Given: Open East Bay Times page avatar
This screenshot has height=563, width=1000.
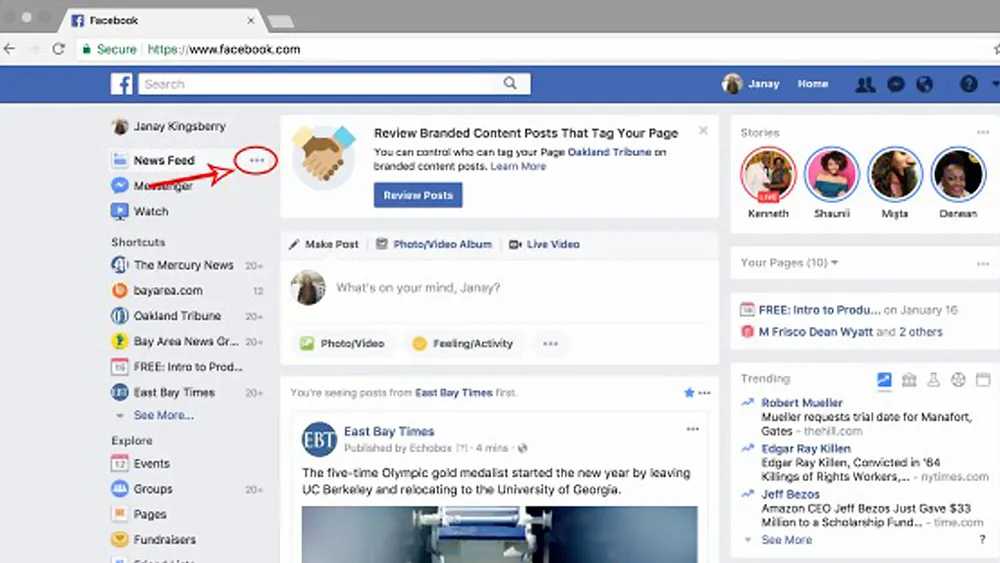Looking at the screenshot, I should tap(319, 439).
